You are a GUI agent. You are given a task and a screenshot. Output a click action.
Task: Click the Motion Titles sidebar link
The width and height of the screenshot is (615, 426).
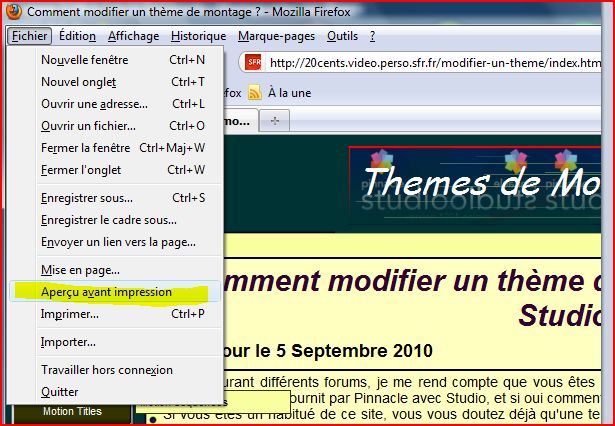(72, 411)
